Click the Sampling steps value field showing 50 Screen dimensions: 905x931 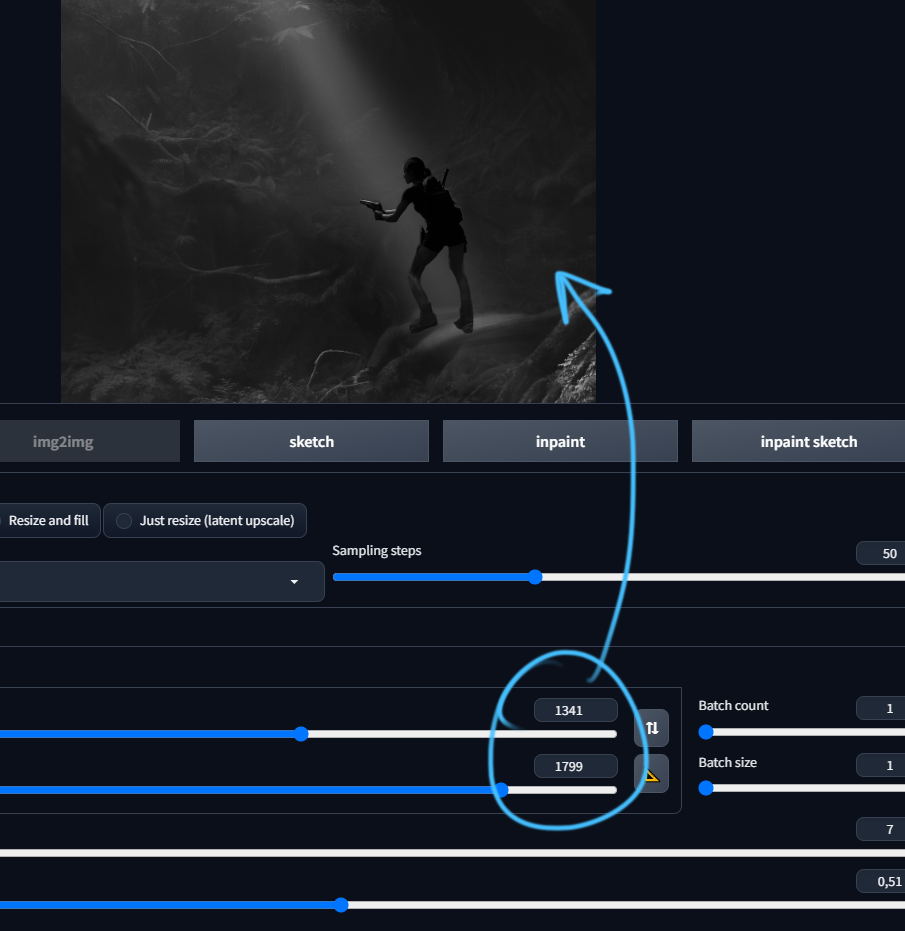881,553
